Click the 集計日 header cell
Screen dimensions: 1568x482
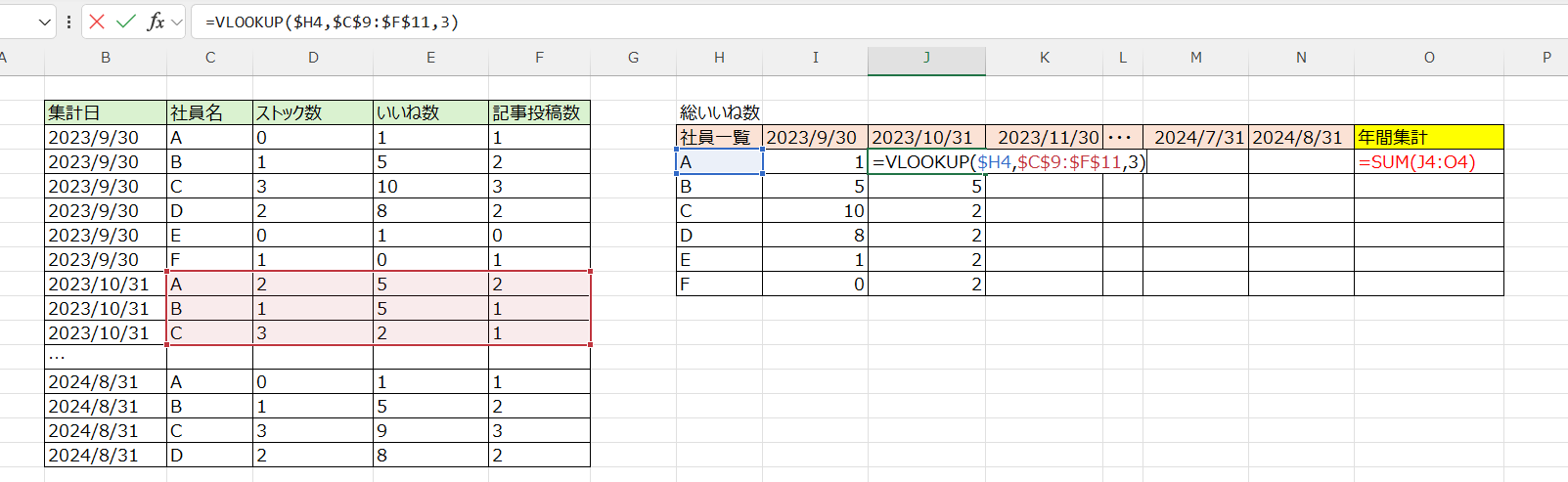point(106,112)
